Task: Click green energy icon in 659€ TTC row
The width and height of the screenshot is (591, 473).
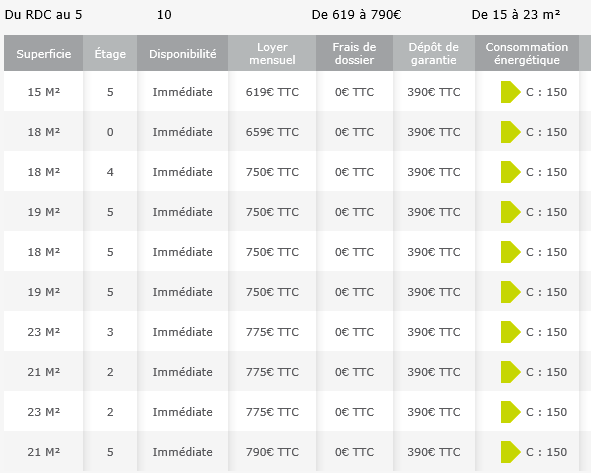Action: (510, 132)
